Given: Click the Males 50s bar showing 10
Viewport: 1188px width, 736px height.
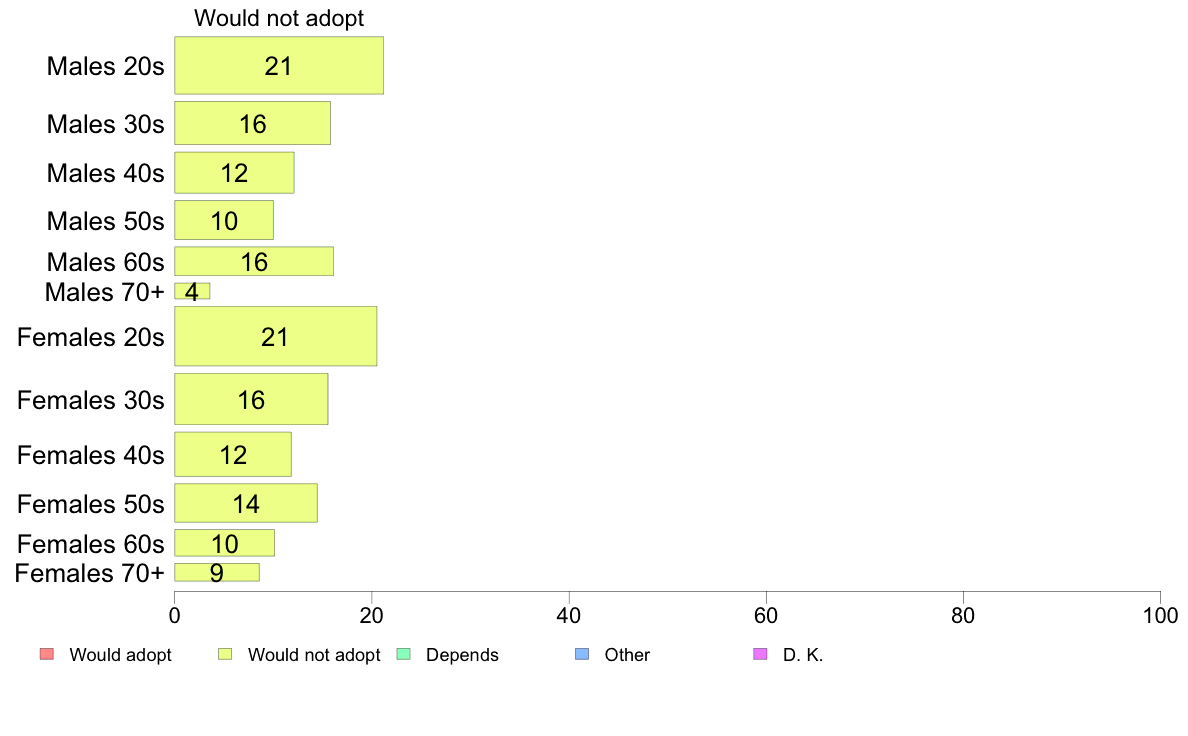Looking at the screenshot, I should pyautogui.click(x=224, y=220).
